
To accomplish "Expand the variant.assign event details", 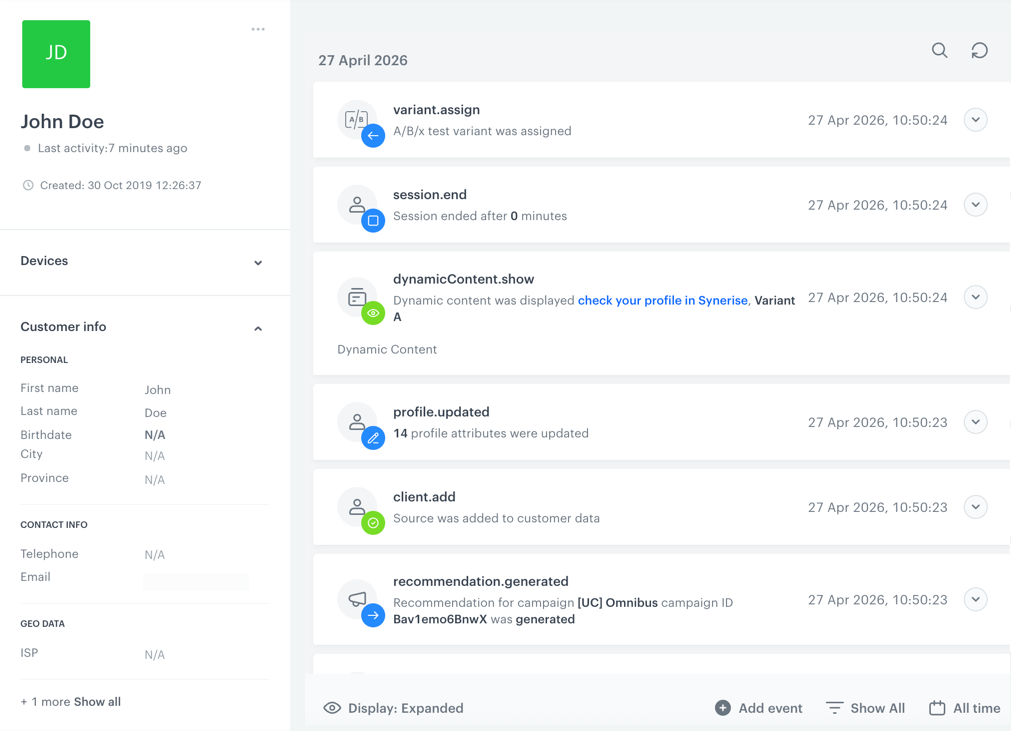I will [975, 120].
